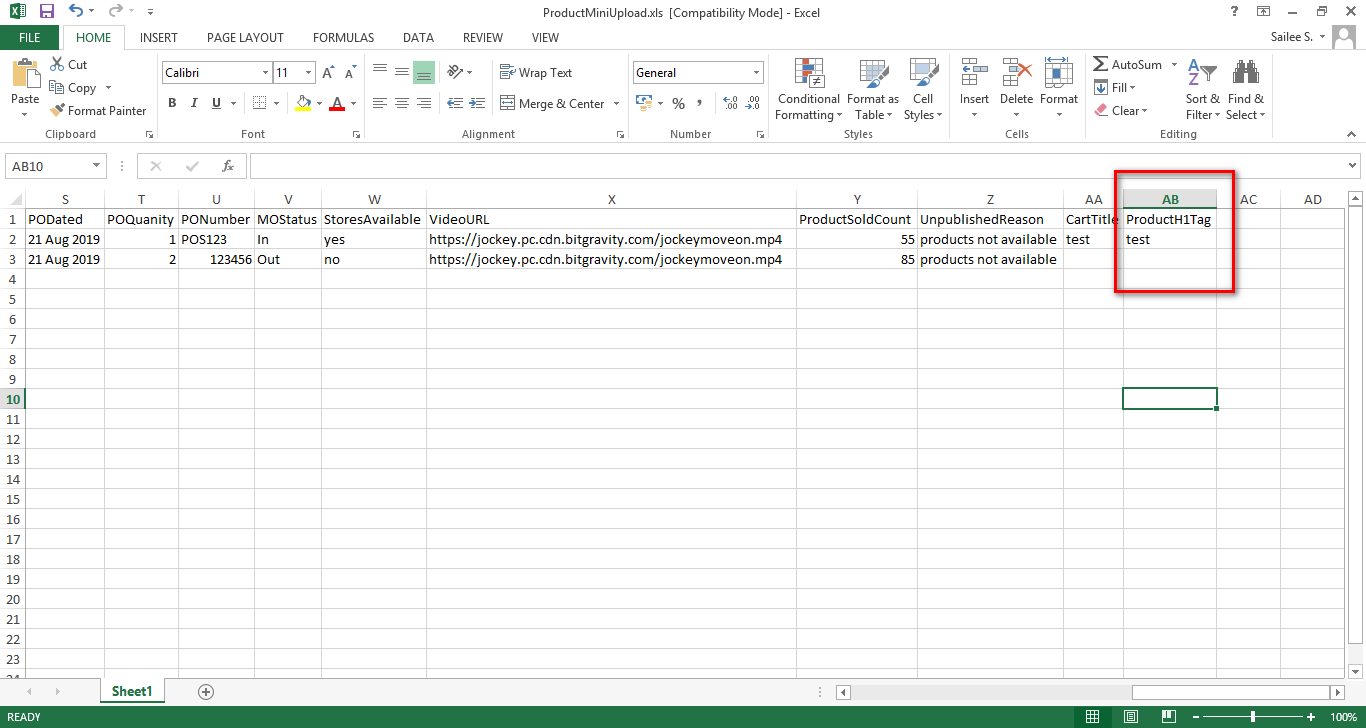Open the FORMULAS ribbon tab
This screenshot has height=728, width=1366.
click(343, 38)
